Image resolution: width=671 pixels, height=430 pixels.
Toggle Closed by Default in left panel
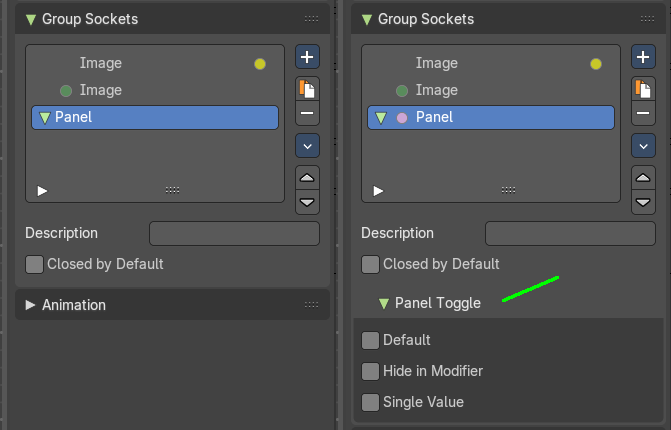pos(34,264)
